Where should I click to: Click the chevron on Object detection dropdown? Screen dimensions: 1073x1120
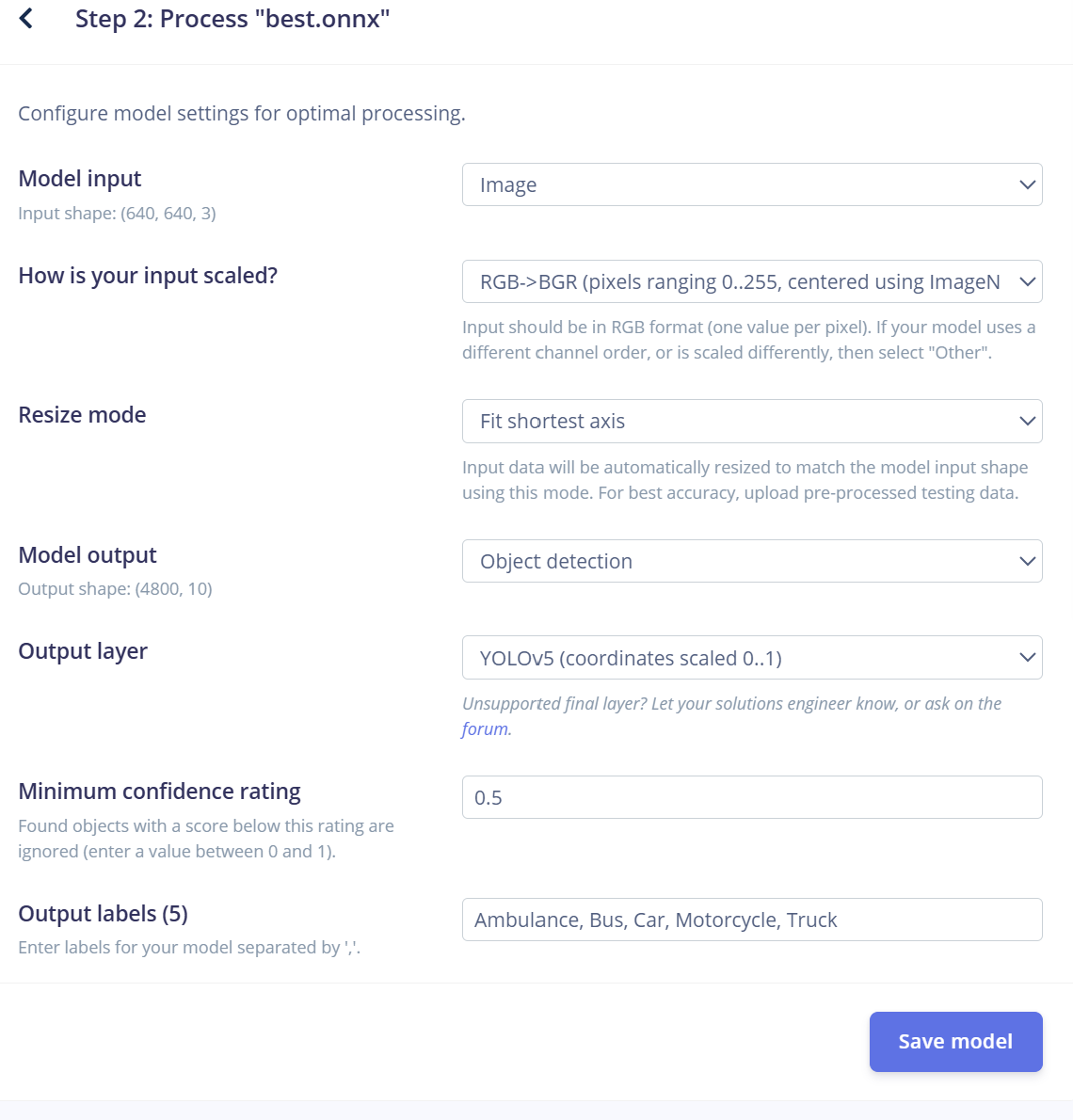[1027, 562]
